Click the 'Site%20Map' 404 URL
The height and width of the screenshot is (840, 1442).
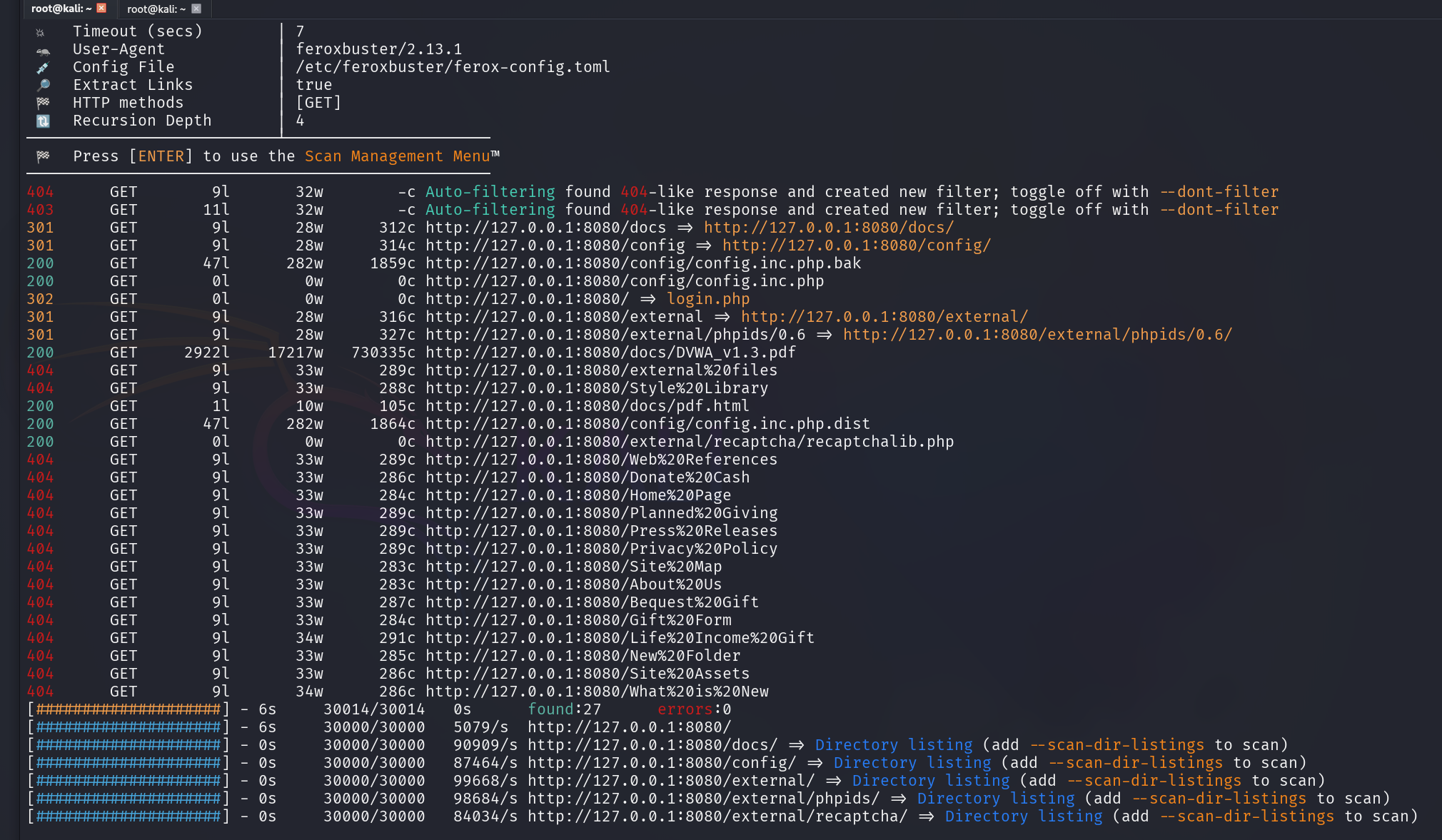coord(573,567)
